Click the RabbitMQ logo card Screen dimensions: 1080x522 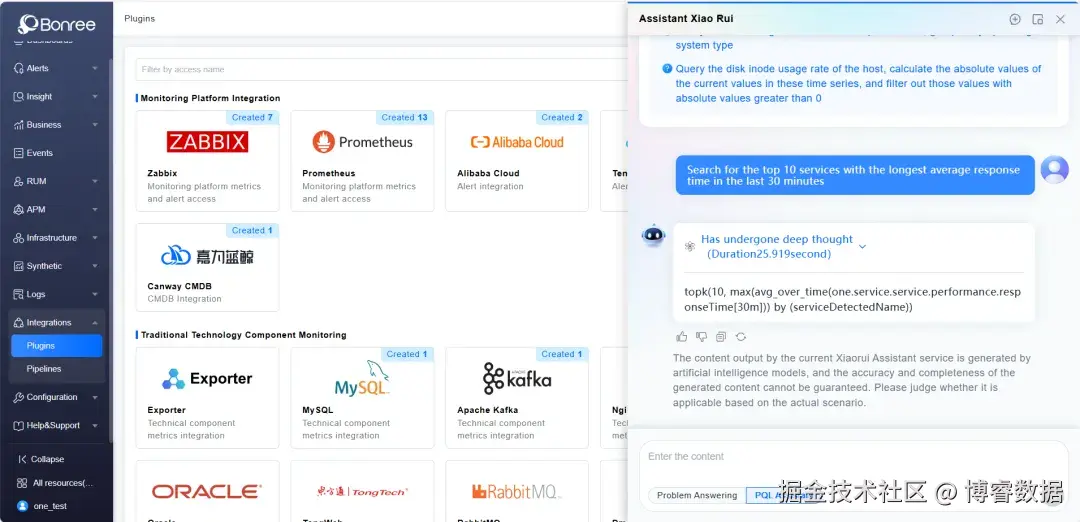click(517, 492)
